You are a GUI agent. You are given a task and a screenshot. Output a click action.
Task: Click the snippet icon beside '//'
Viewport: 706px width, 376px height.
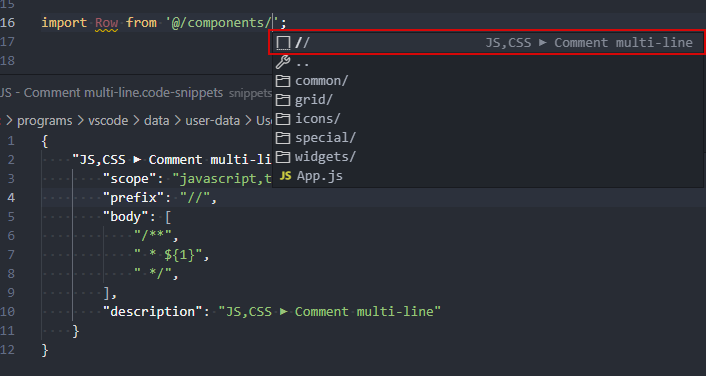(283, 43)
